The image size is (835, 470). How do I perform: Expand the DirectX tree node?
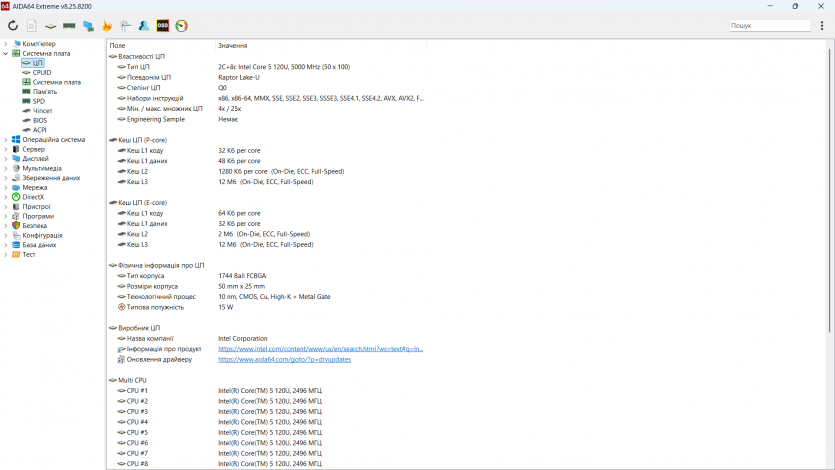(x=5, y=197)
